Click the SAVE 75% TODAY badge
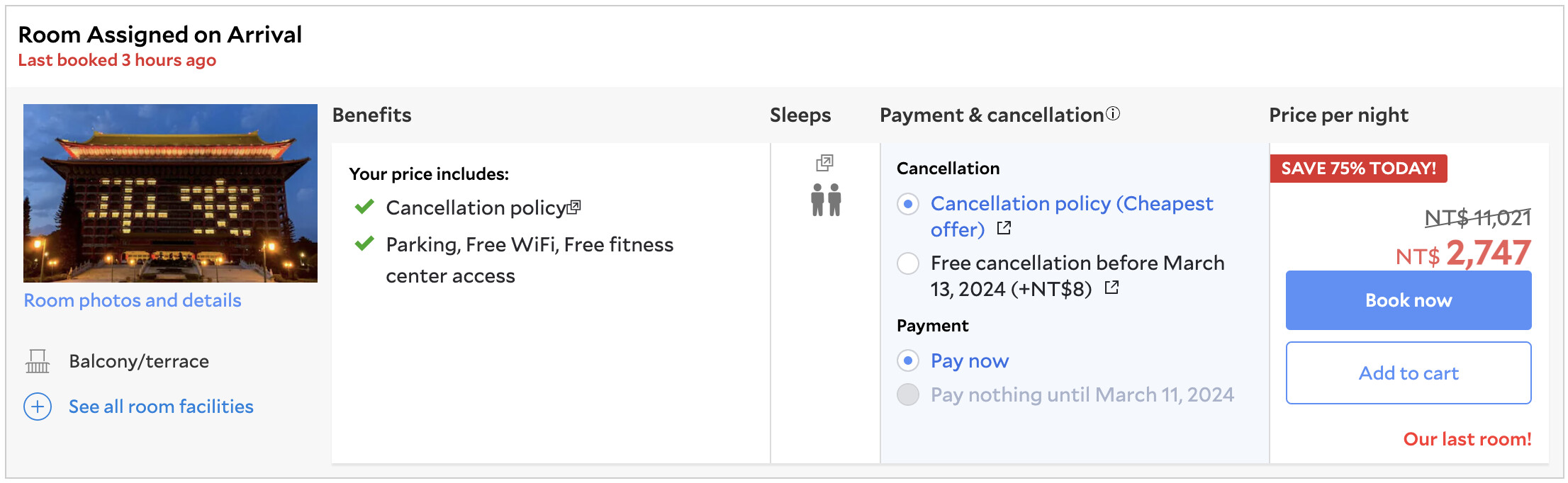This screenshot has width=1568, height=483. [1358, 169]
